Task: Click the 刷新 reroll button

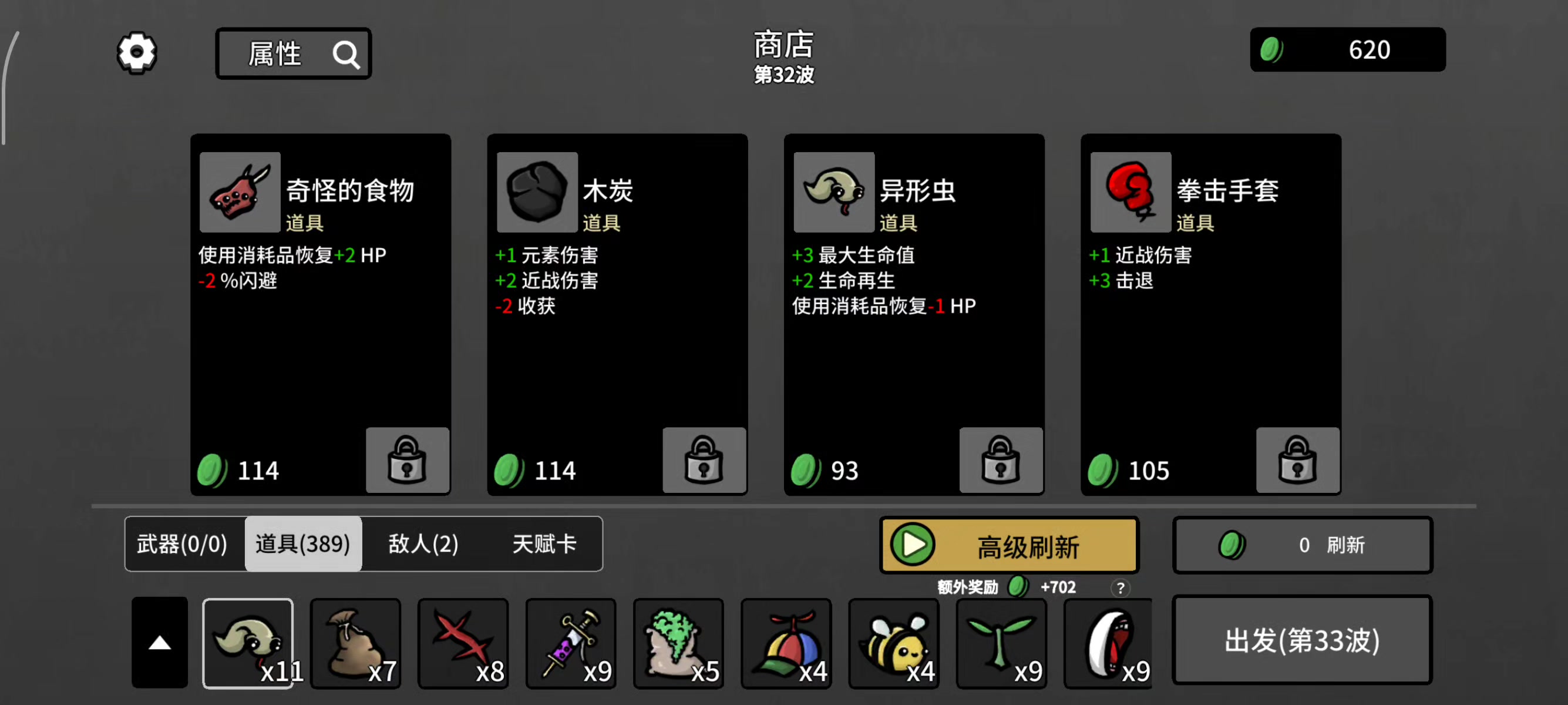Action: (x=1303, y=545)
